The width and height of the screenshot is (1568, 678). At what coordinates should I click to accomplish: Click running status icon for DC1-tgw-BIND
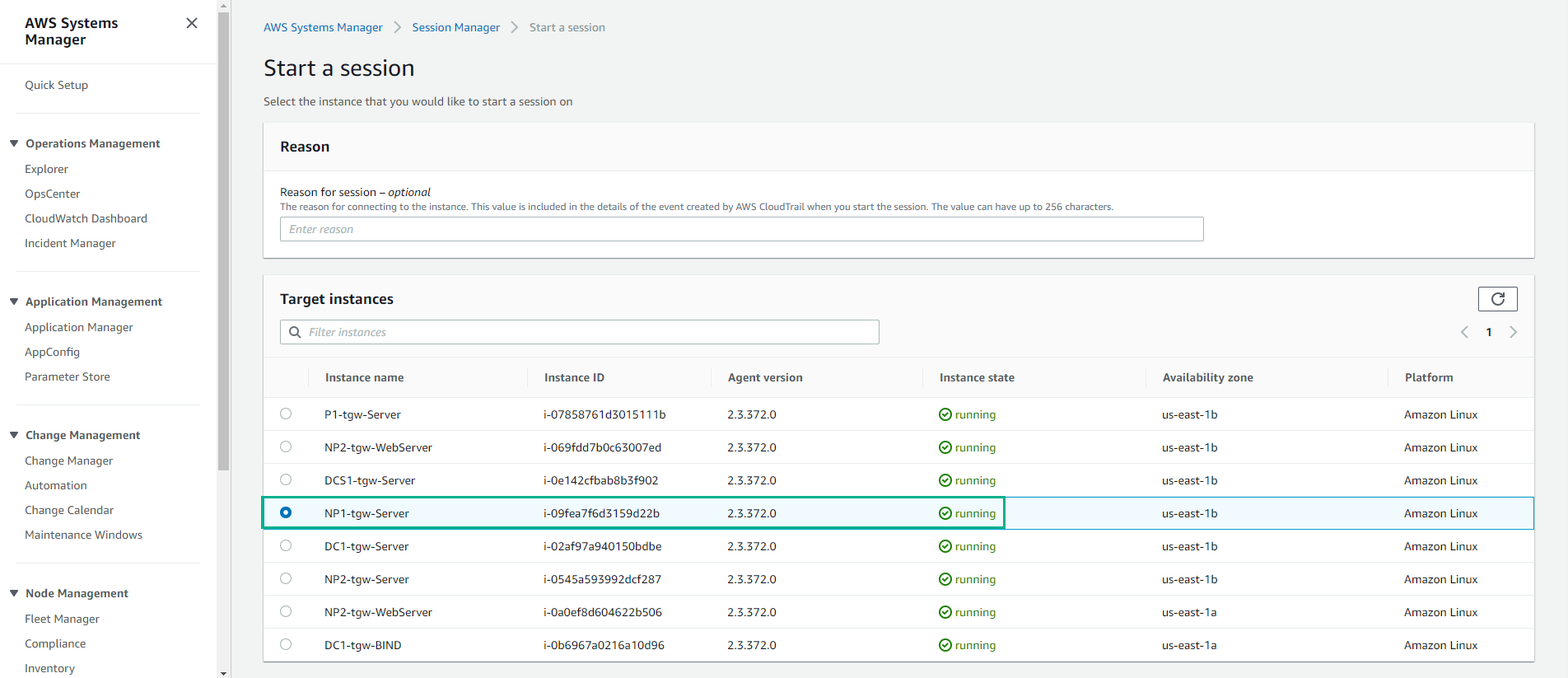click(945, 645)
